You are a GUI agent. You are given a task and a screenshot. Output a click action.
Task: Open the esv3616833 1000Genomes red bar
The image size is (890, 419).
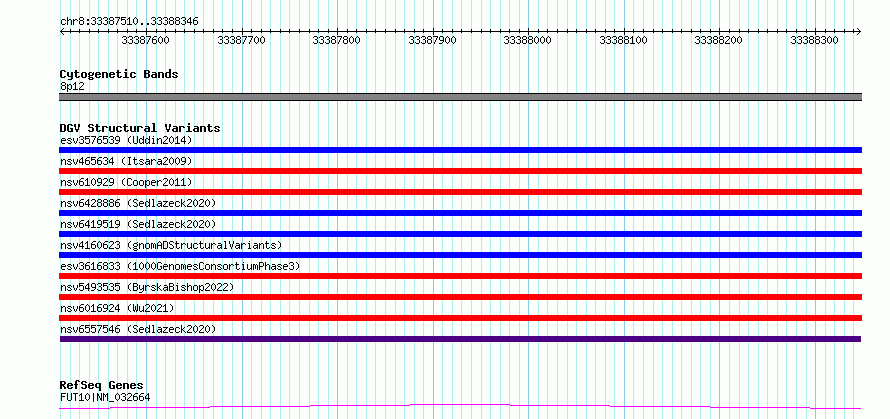point(460,276)
